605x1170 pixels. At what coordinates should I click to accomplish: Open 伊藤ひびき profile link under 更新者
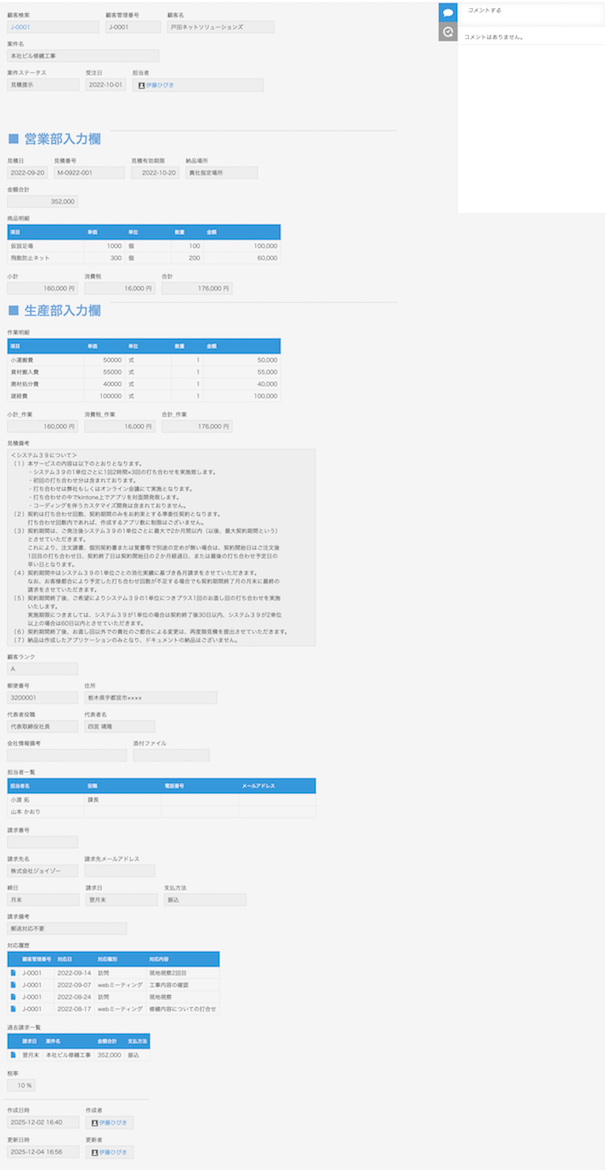click(112, 1152)
